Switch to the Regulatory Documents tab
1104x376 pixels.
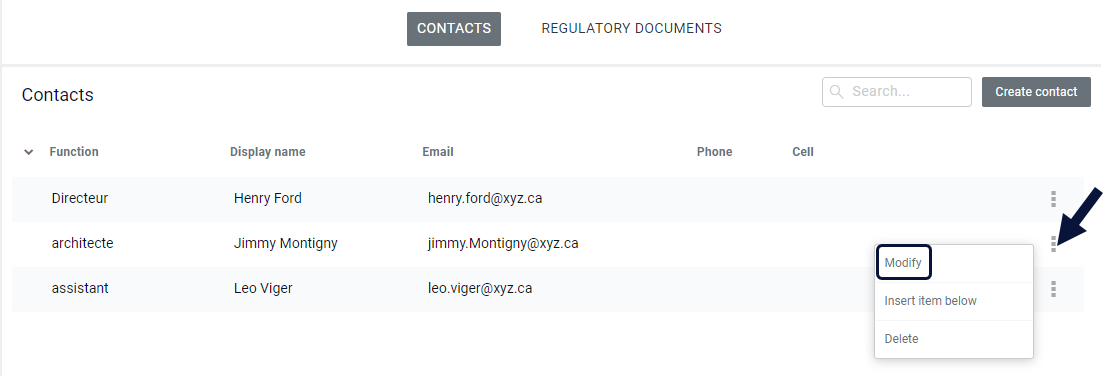click(x=632, y=29)
